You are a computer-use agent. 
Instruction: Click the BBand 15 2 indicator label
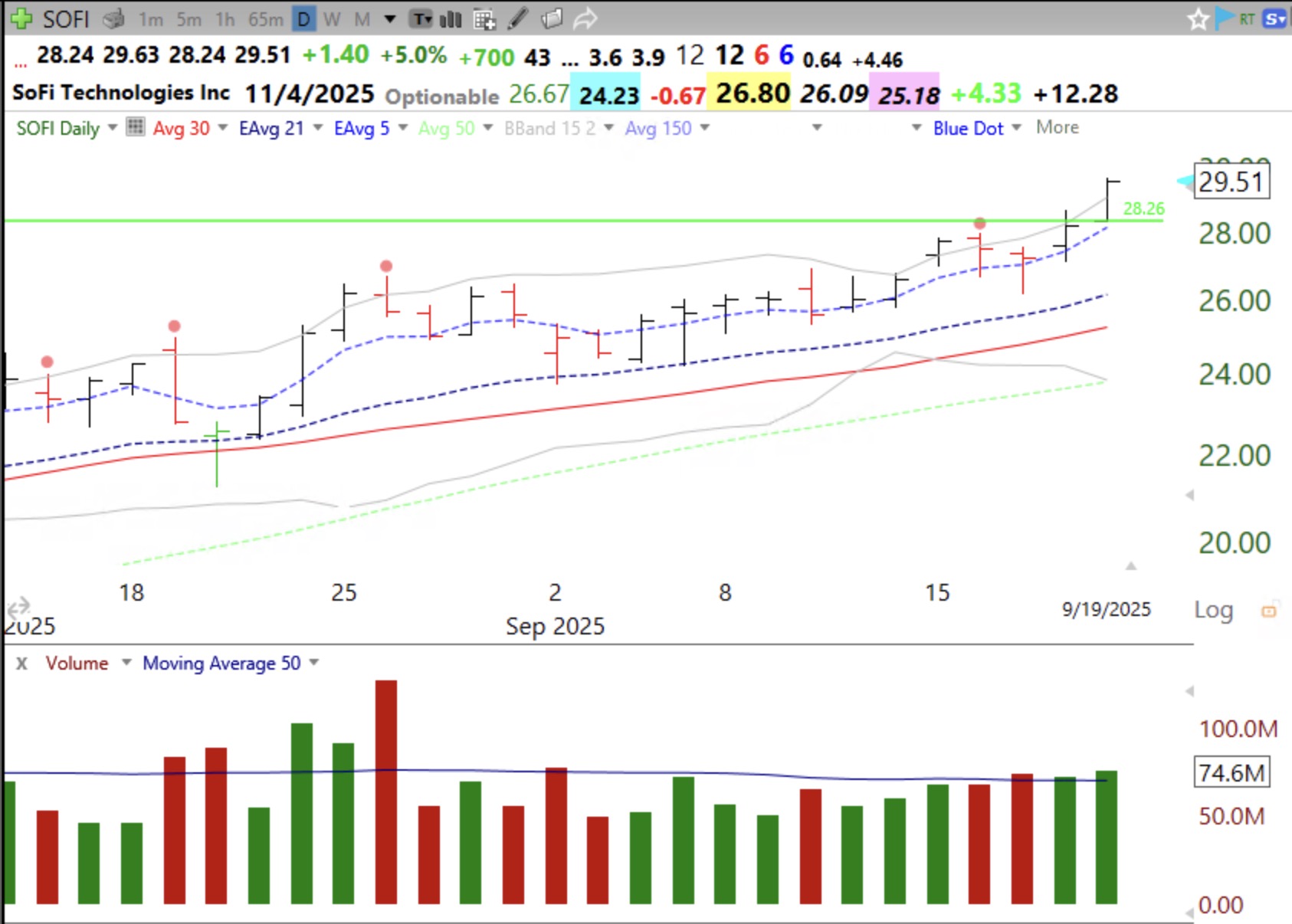(x=549, y=128)
